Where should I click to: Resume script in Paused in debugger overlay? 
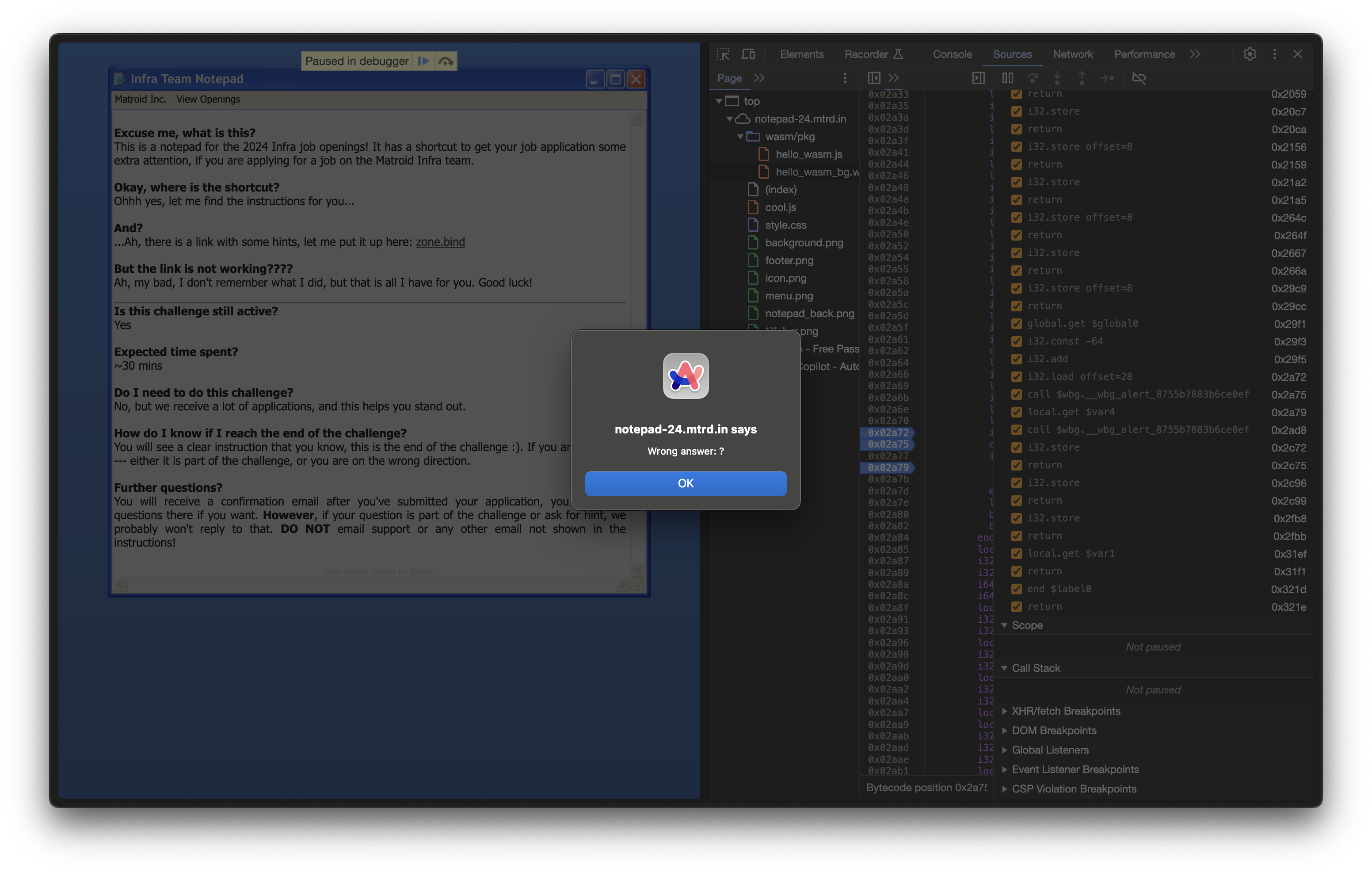(423, 61)
